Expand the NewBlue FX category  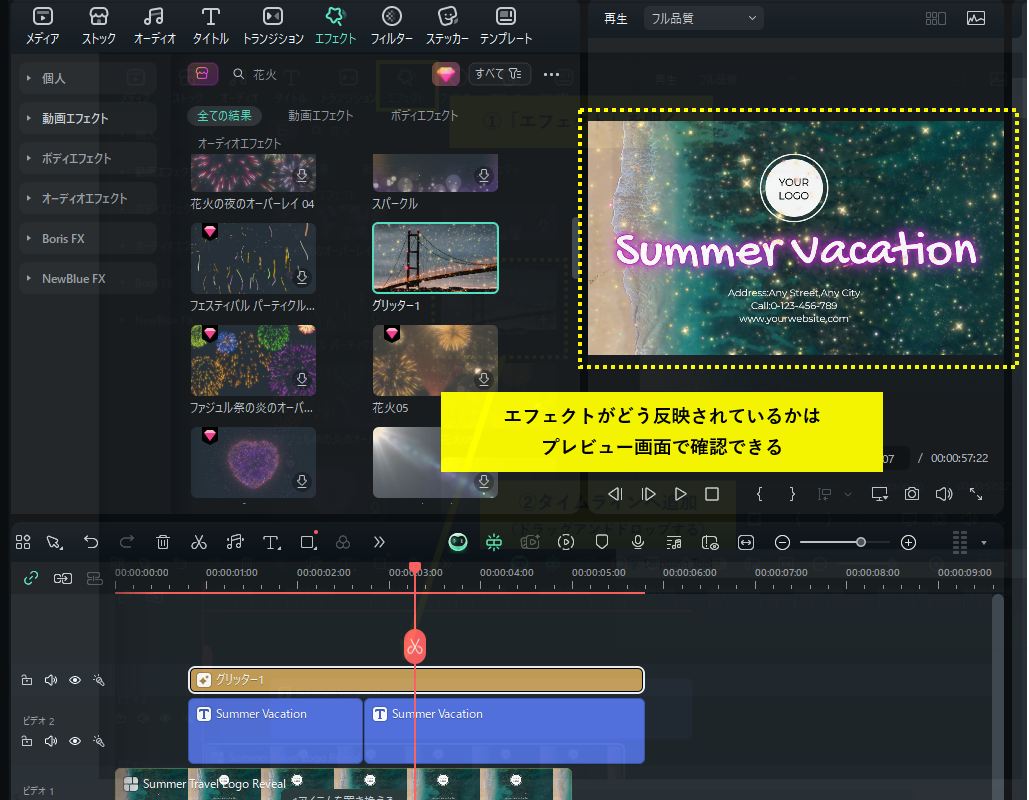pyautogui.click(x=87, y=278)
